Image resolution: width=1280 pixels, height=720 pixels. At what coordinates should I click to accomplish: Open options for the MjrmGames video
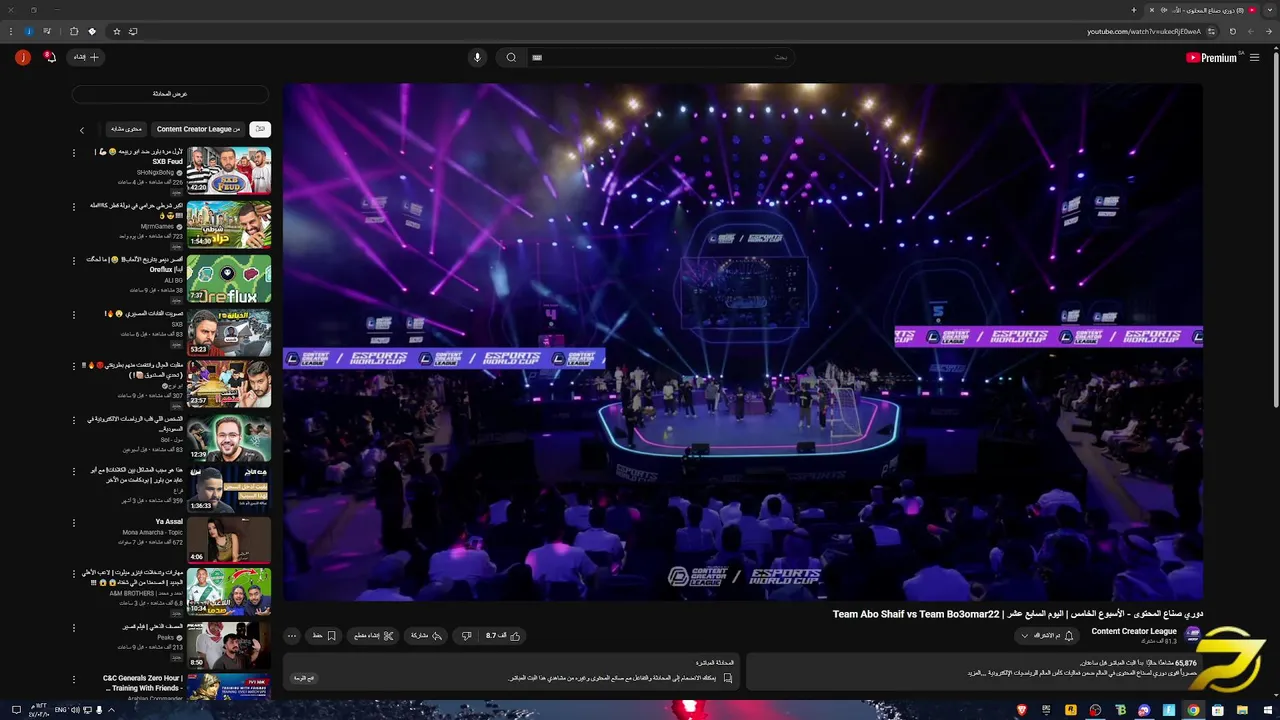point(74,207)
